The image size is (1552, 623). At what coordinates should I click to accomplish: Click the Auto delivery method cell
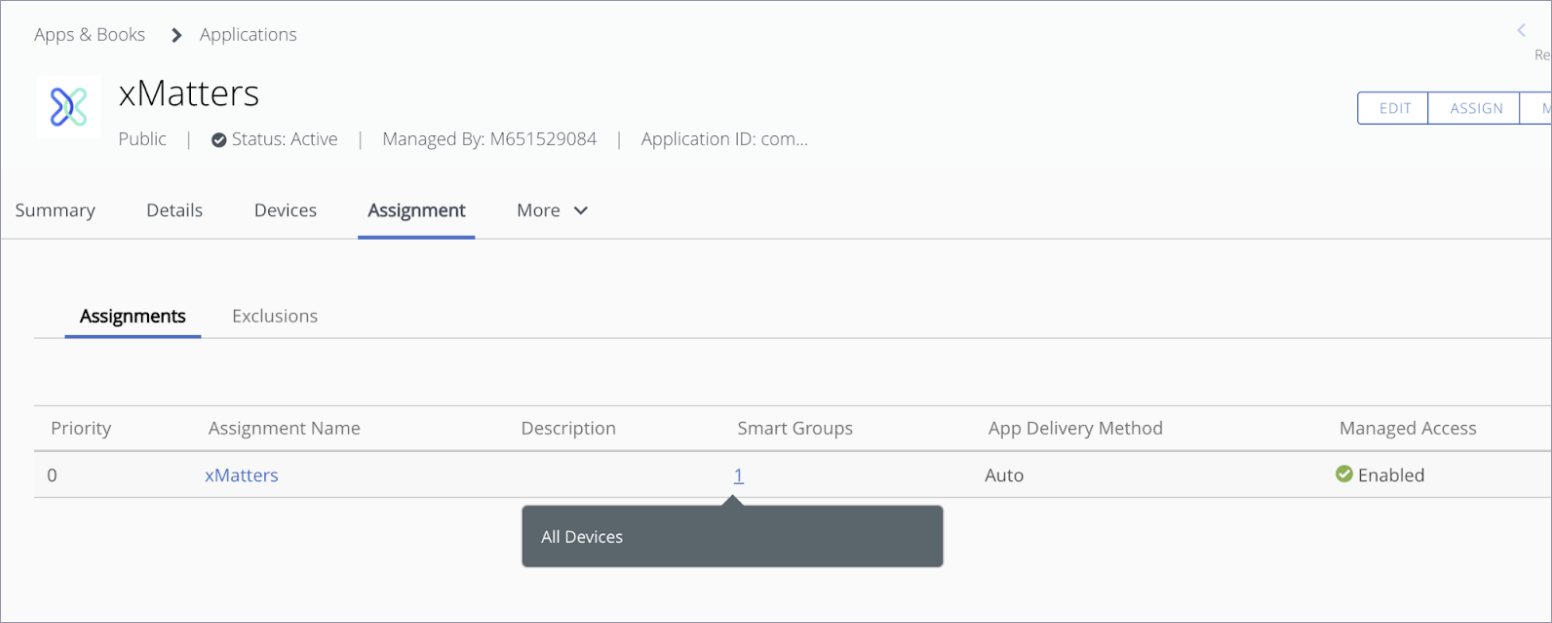tap(1004, 475)
